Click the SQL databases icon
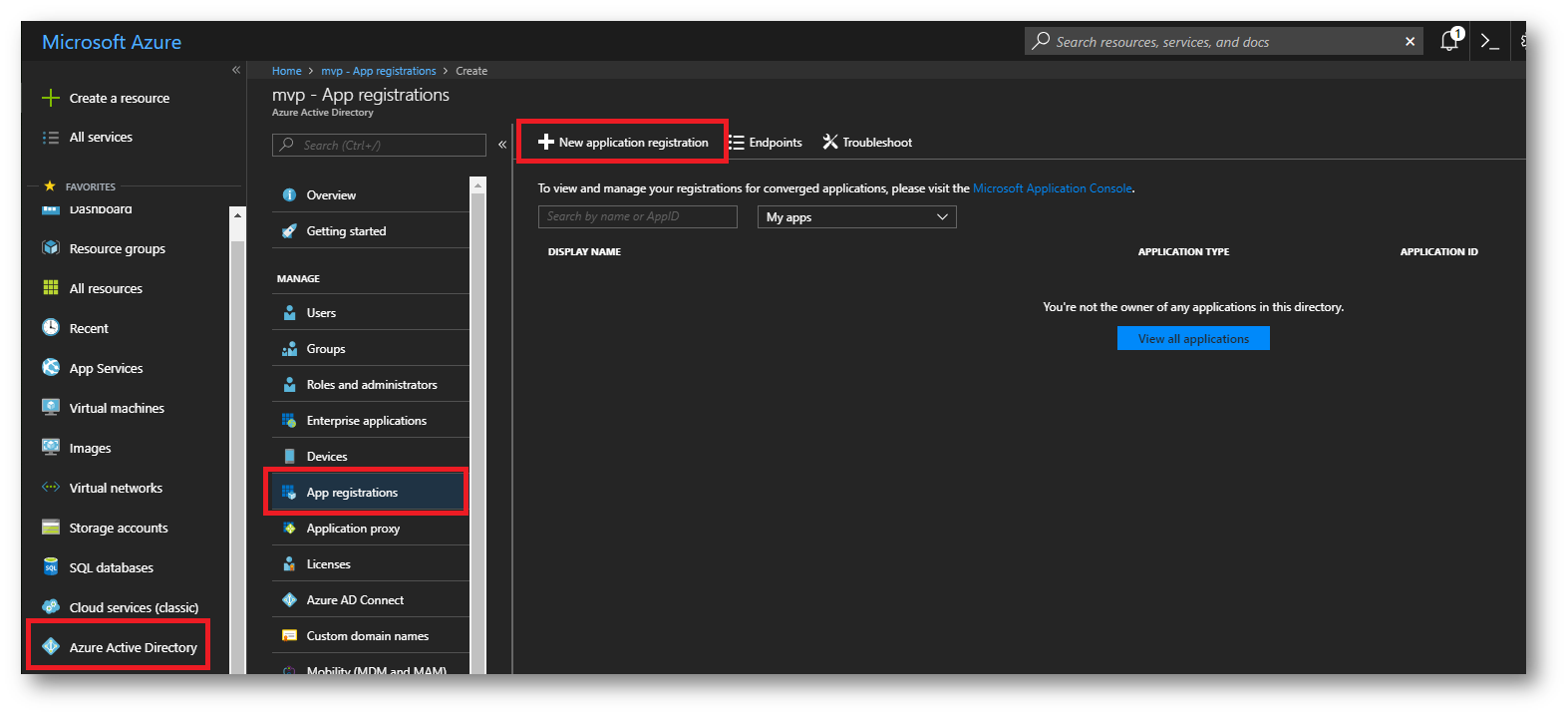This screenshot has width=1568, height=716. (51, 567)
